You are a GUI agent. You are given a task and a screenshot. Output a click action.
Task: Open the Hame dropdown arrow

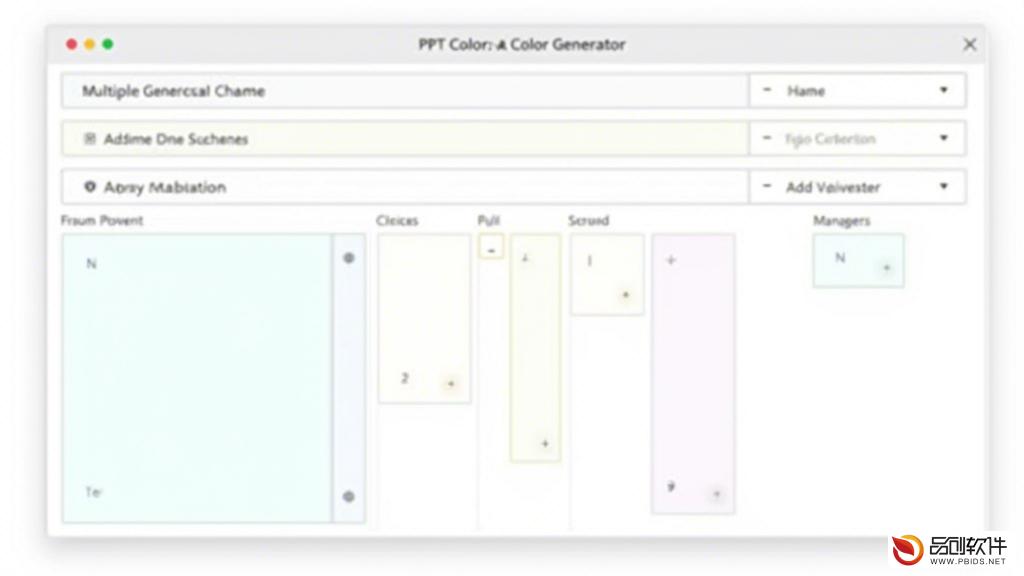point(944,90)
